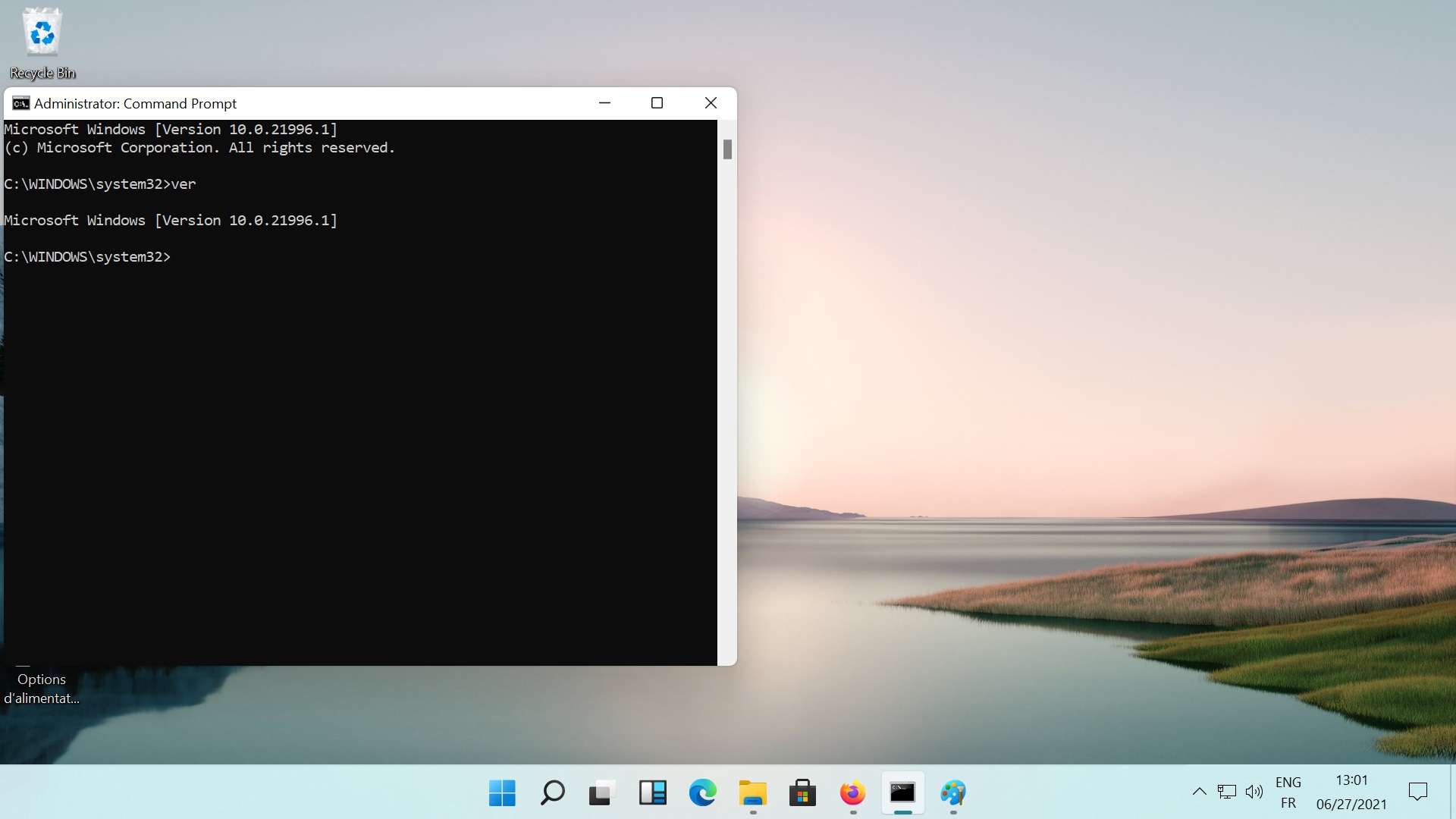Image resolution: width=1456 pixels, height=819 pixels.
Task: Switch to Firefox on the taskbar
Action: click(x=852, y=793)
